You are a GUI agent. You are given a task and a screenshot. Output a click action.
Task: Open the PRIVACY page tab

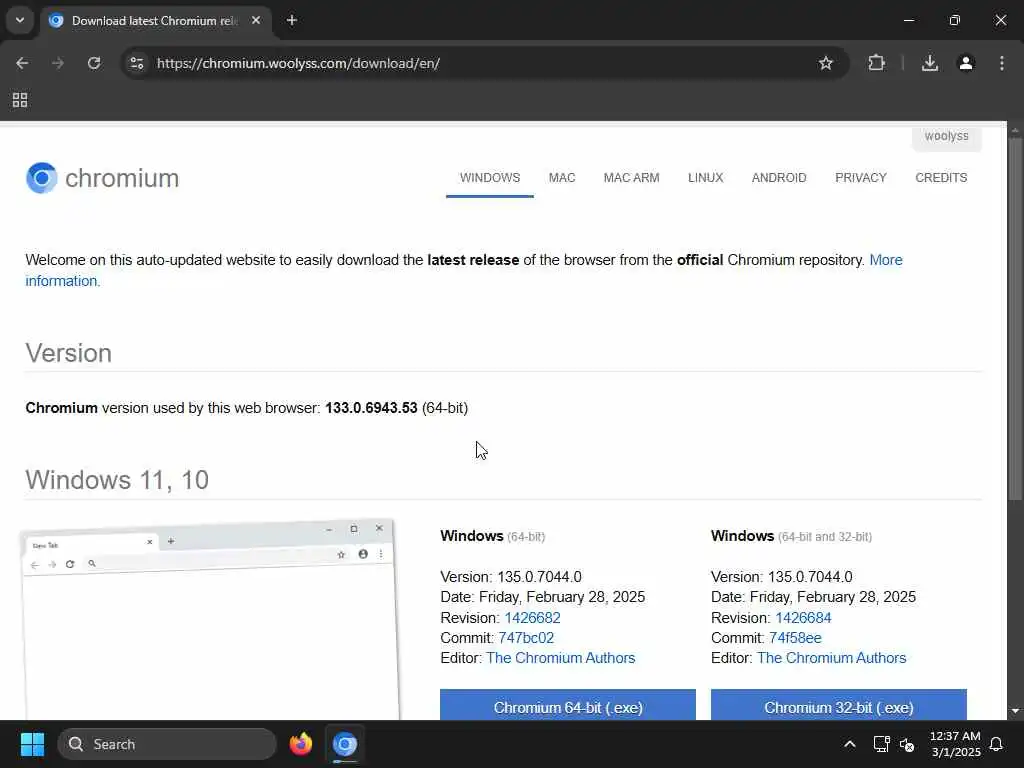861,178
